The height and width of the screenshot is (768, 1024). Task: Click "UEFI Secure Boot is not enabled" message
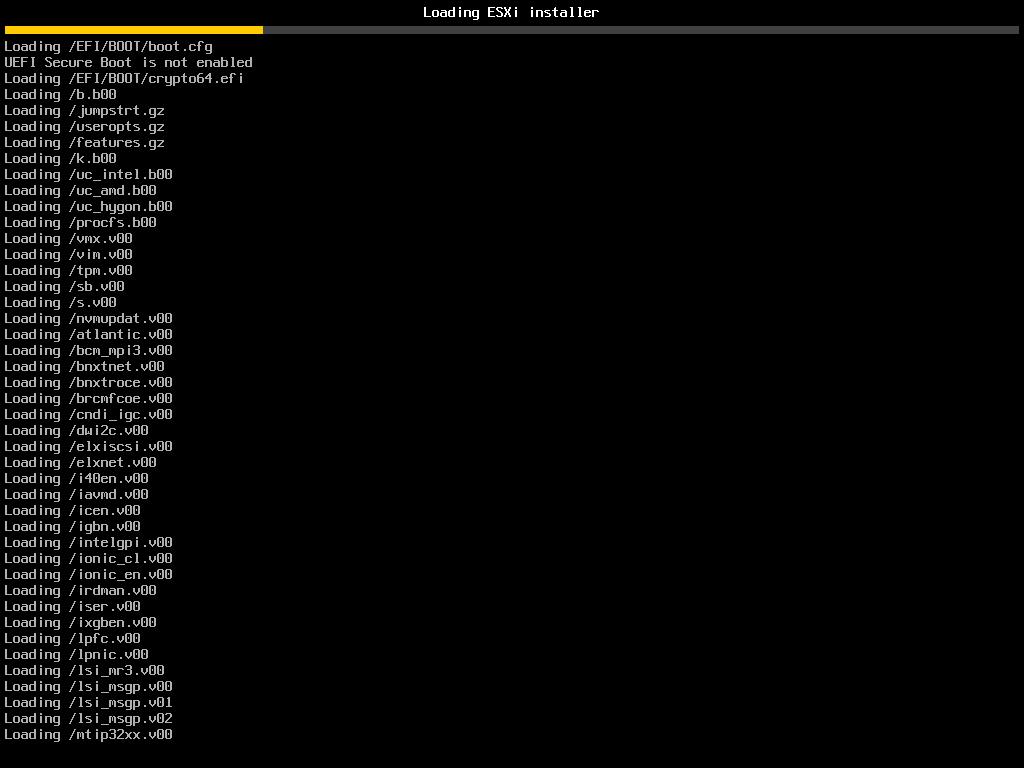[x=128, y=62]
